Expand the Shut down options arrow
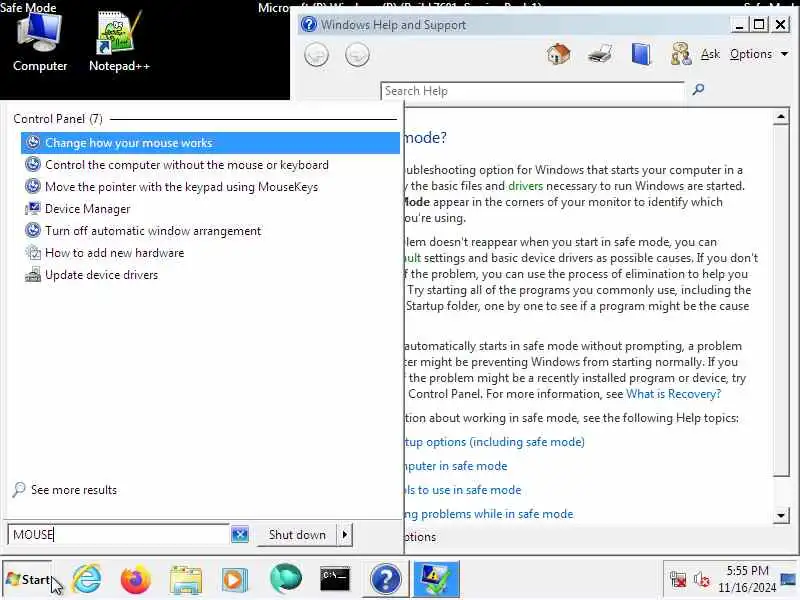 345,535
